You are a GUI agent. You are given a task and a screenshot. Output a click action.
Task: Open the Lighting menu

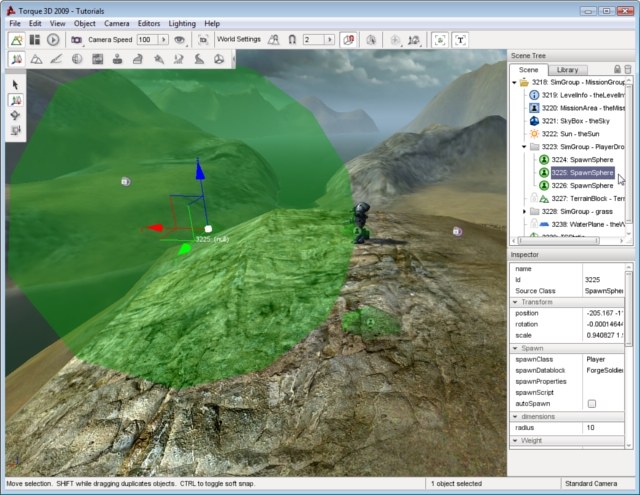click(x=182, y=22)
